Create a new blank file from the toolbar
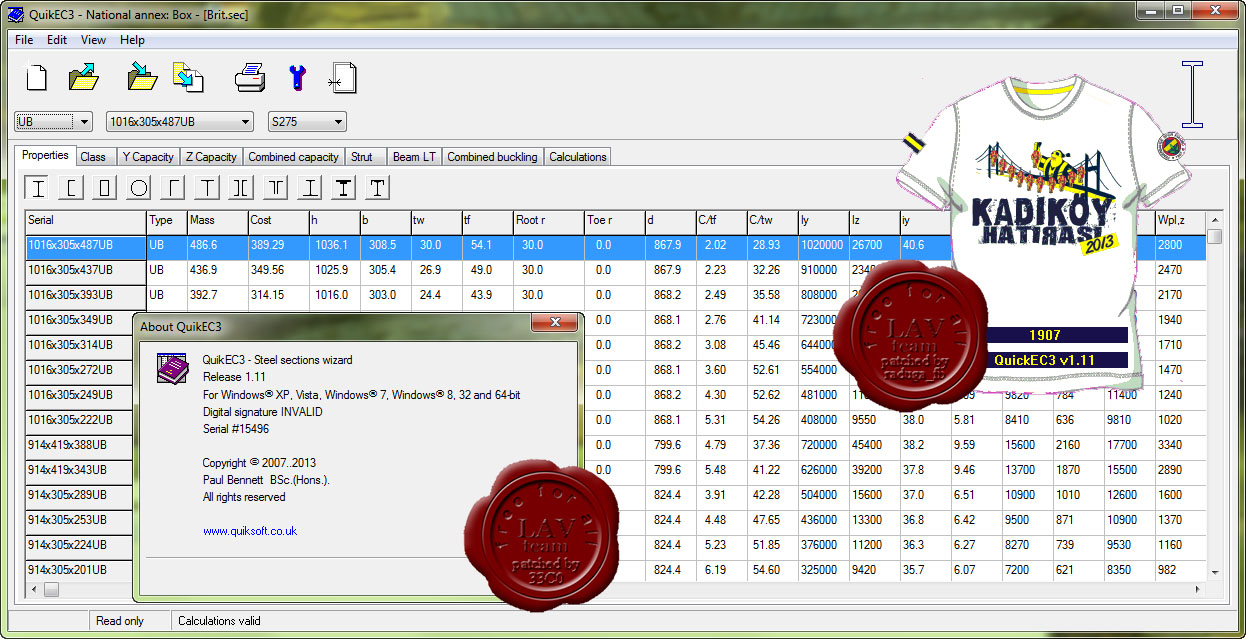 [x=36, y=78]
